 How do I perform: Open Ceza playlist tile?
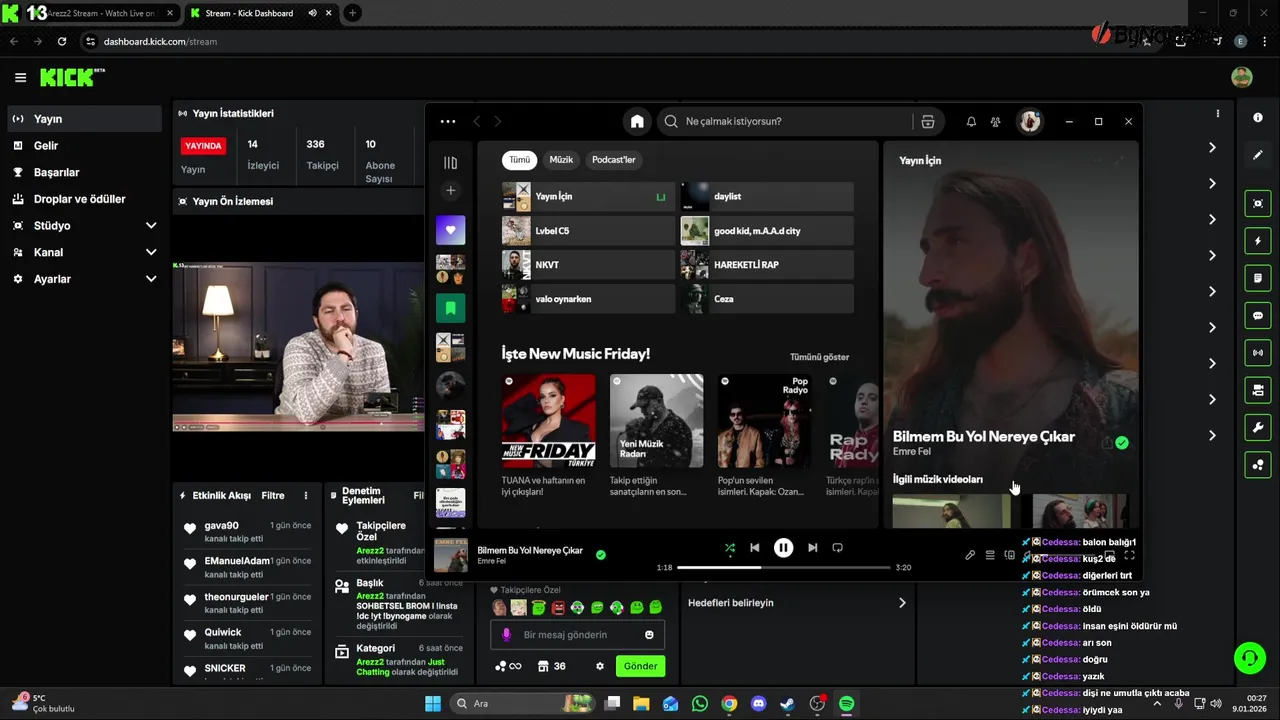coord(767,299)
